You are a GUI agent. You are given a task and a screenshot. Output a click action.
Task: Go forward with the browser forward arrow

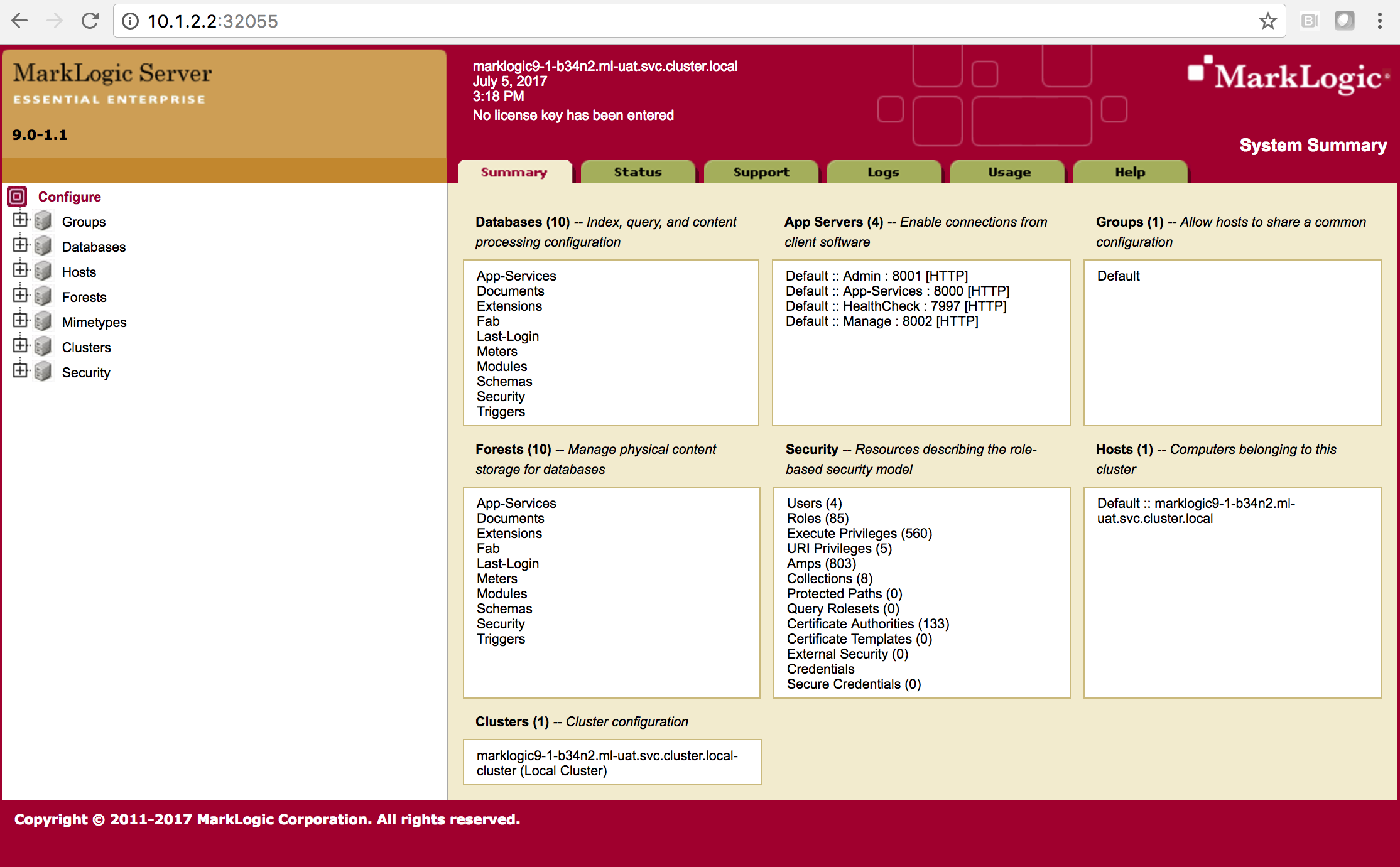point(55,21)
